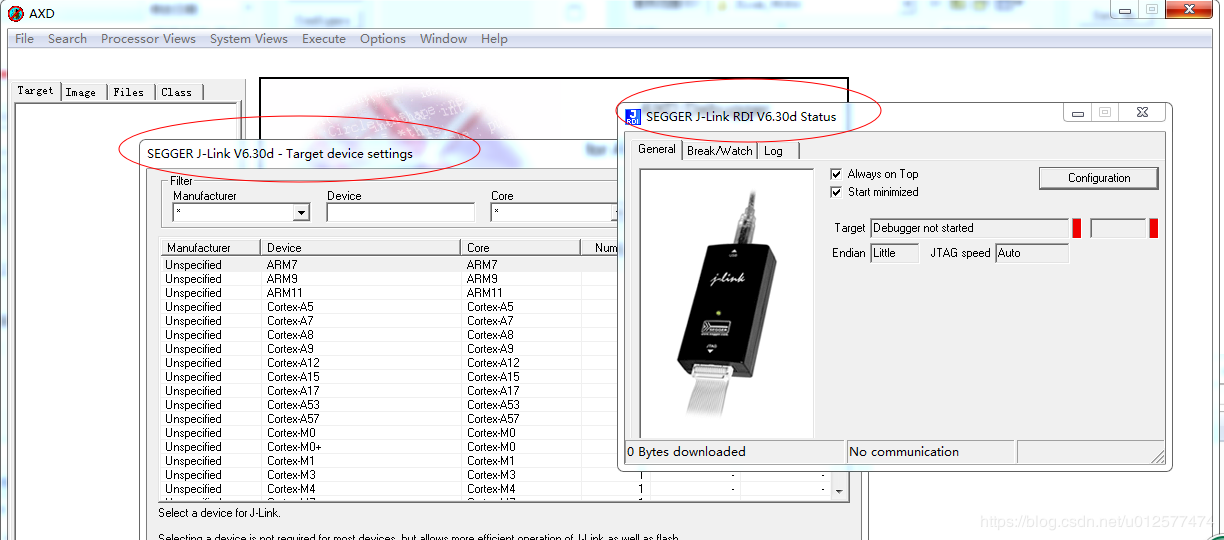The image size is (1224, 540).
Task: Select the Cortex-M3 device row
Action: (x=495, y=475)
